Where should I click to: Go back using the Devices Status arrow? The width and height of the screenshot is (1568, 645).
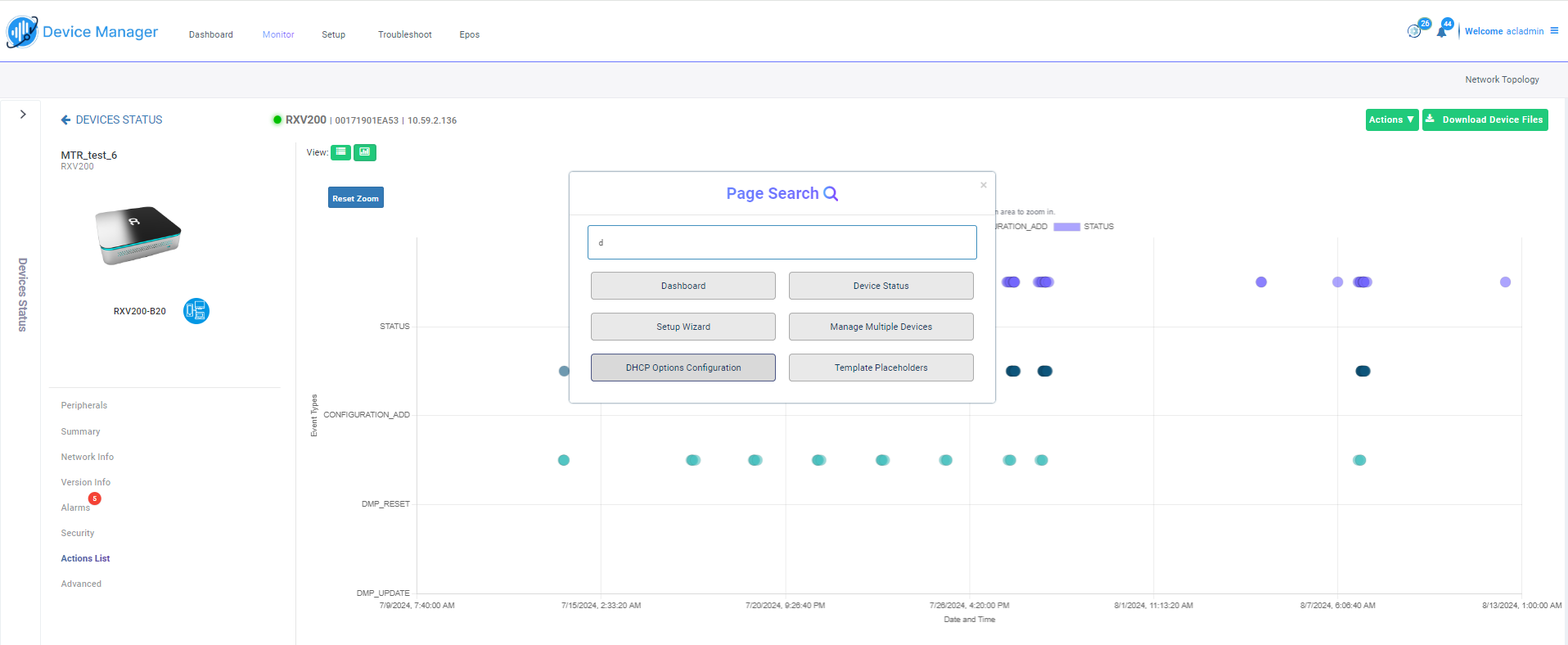coord(65,120)
